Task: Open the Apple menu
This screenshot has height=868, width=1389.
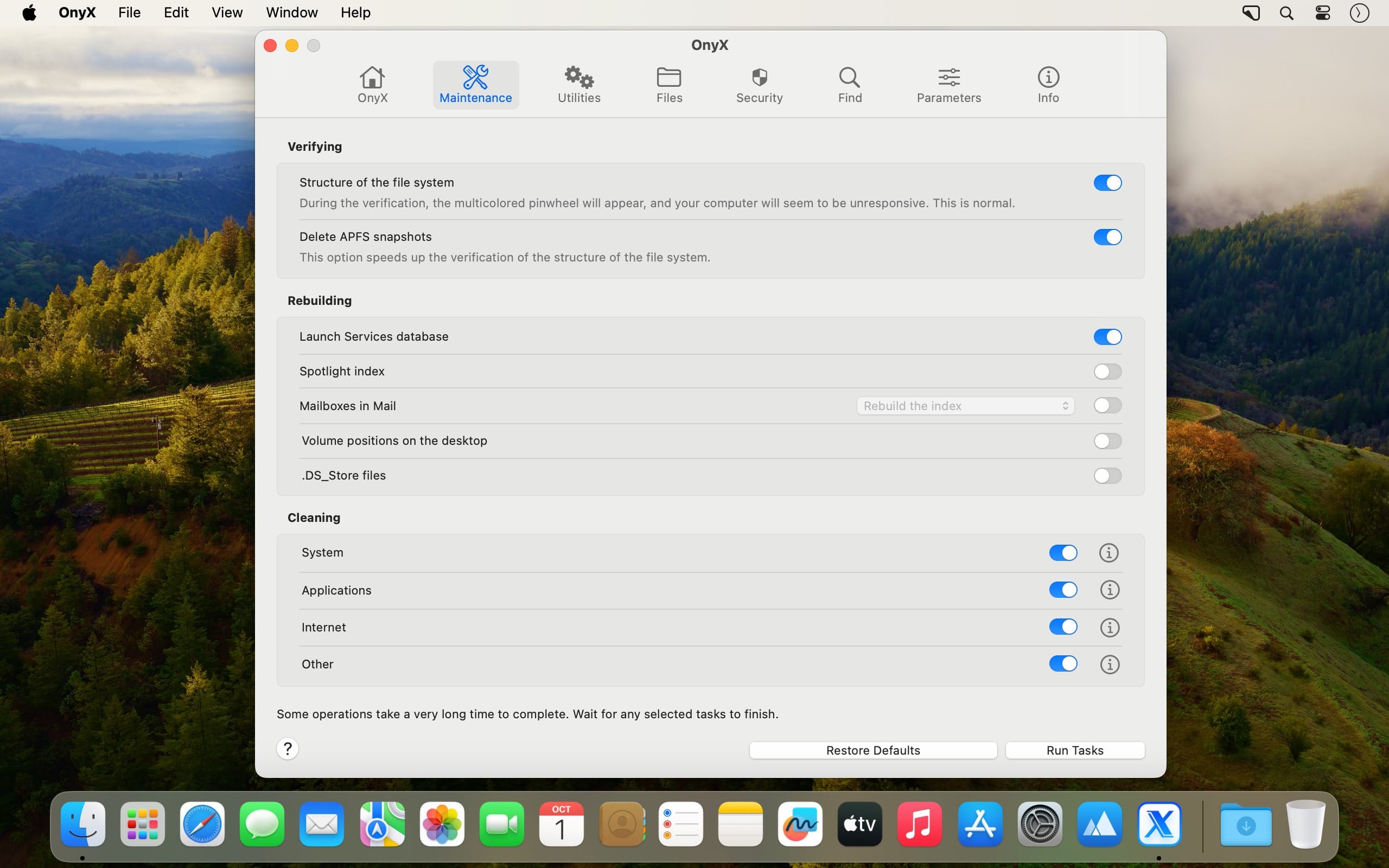Action: tap(29, 12)
